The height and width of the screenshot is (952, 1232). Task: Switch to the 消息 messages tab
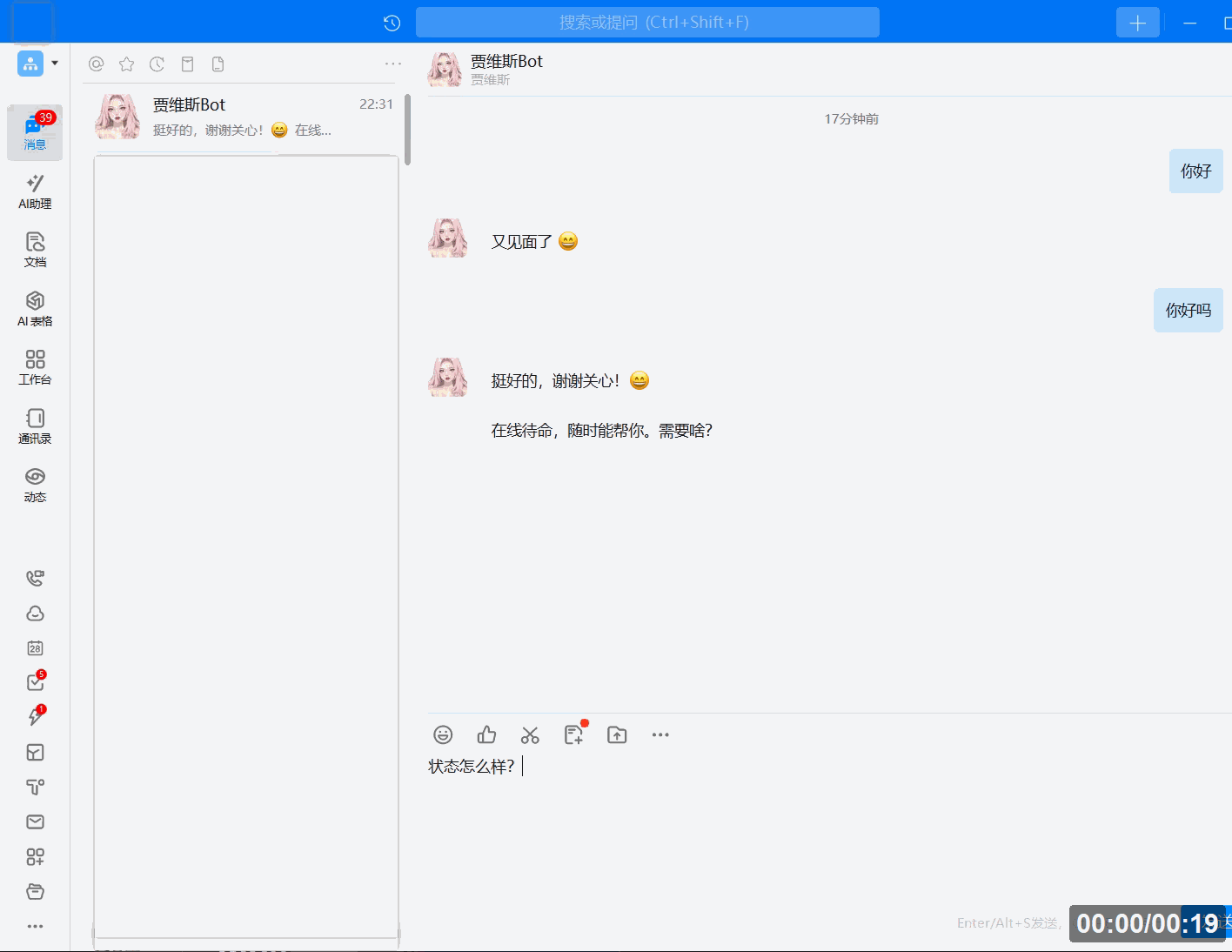(x=35, y=132)
